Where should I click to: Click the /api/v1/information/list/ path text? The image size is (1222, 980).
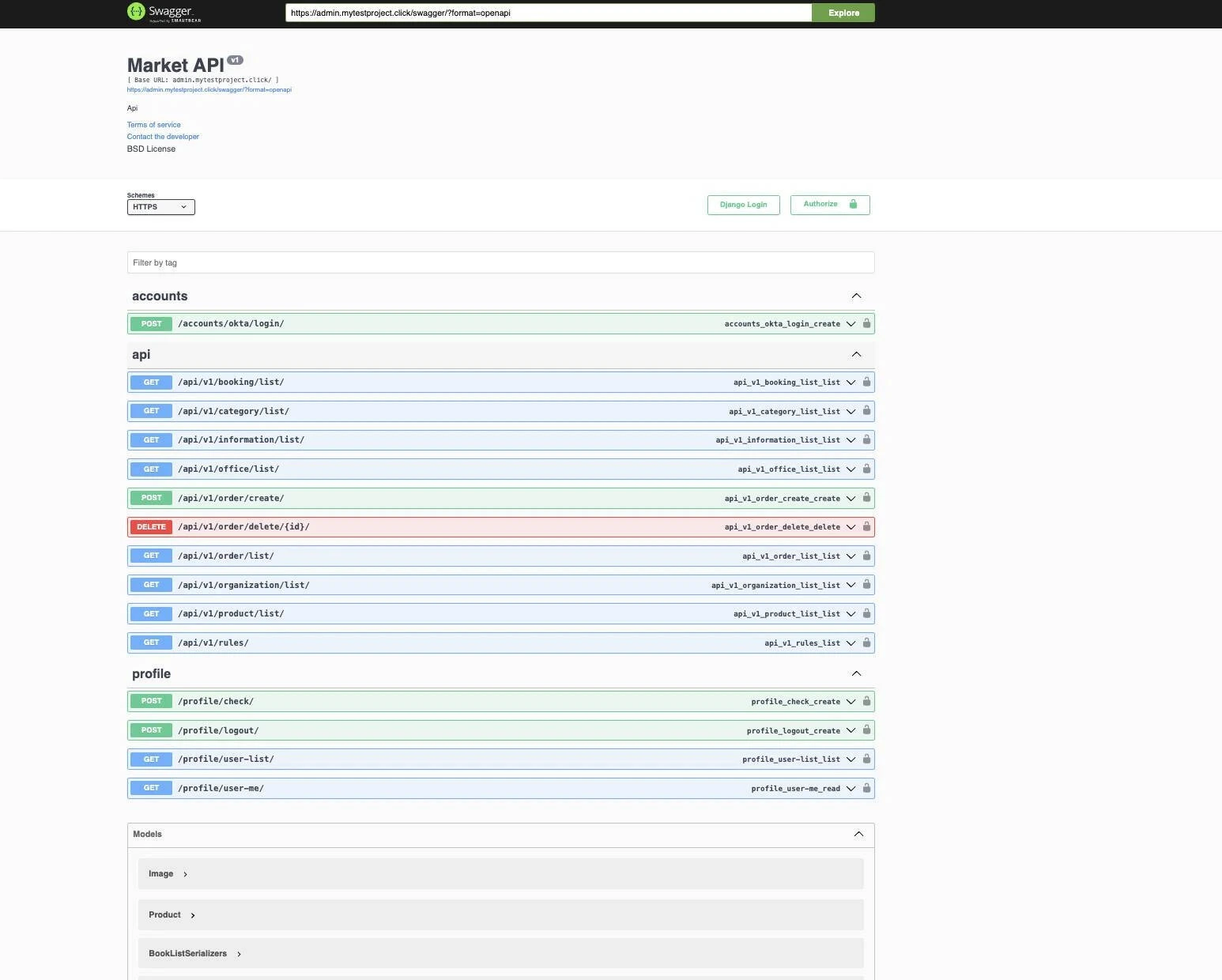pyautogui.click(x=241, y=439)
